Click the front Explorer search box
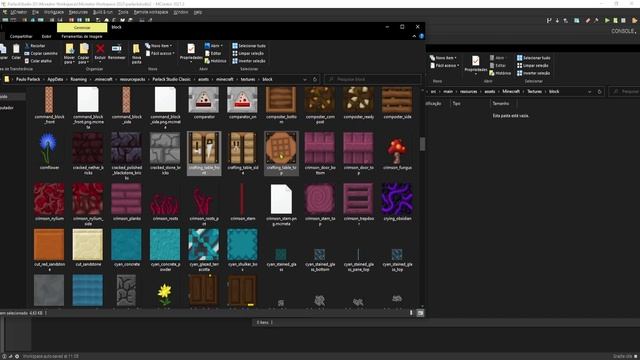Viewport: 640px width, 360px height. [x=373, y=79]
